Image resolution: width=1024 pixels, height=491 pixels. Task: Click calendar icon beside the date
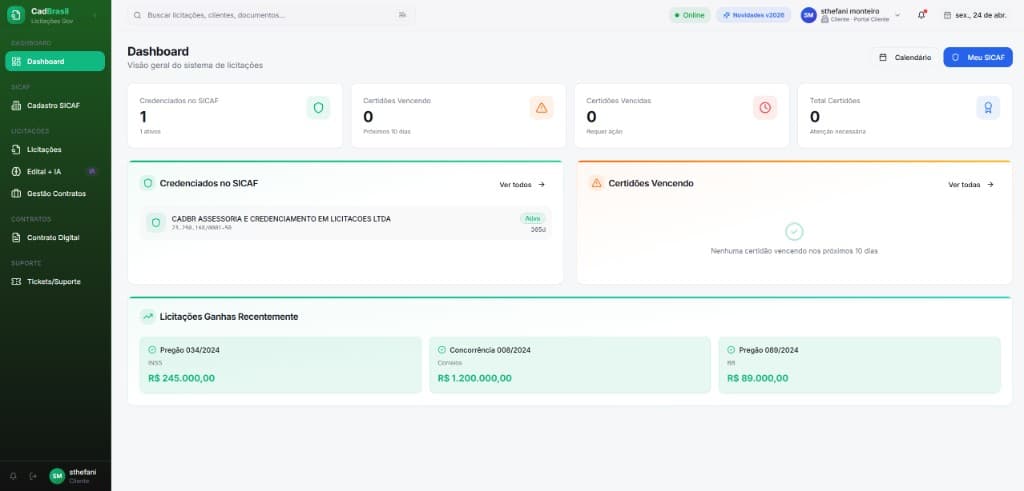[947, 15]
